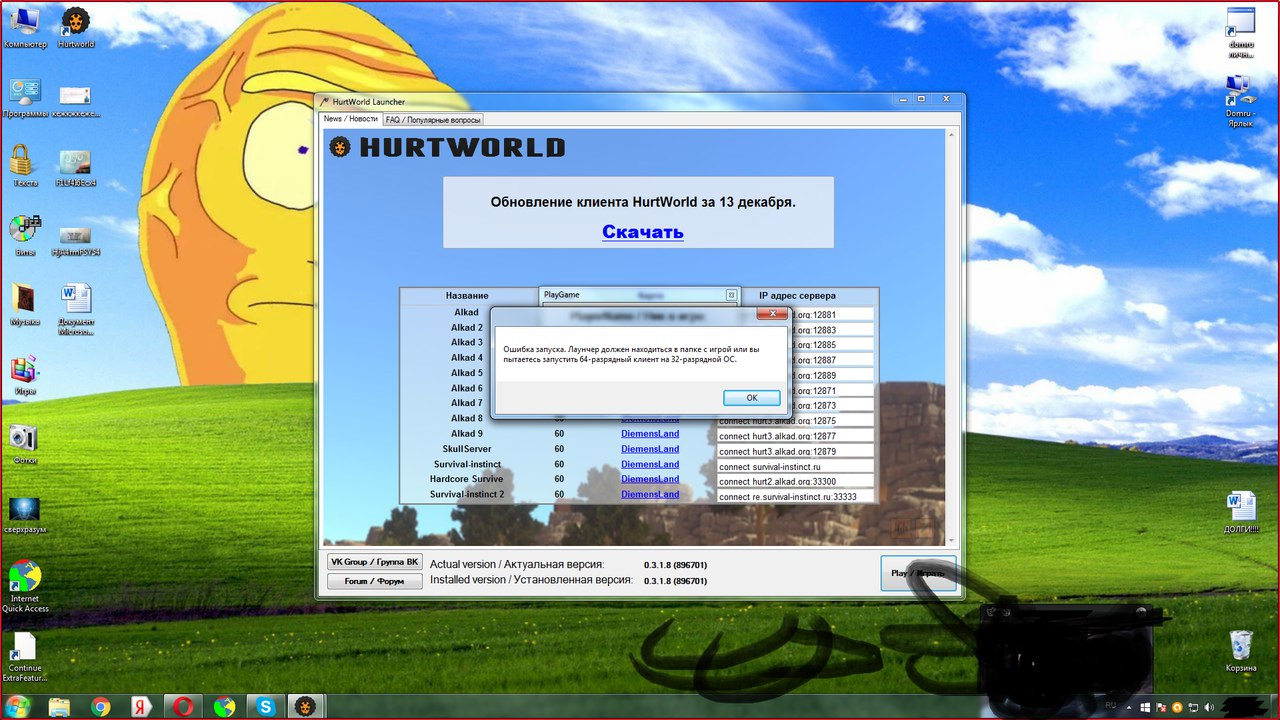Open the Internet Quick Access desktop icon
The height and width of the screenshot is (720, 1280).
coord(25,586)
